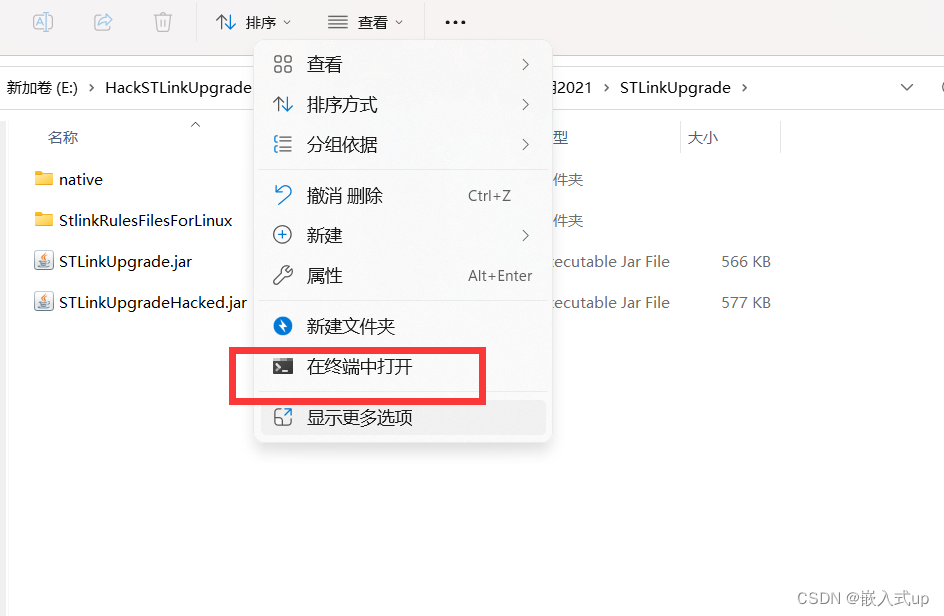The image size is (944, 616).
Task: Expand the address bar history chevron
Action: [906, 87]
